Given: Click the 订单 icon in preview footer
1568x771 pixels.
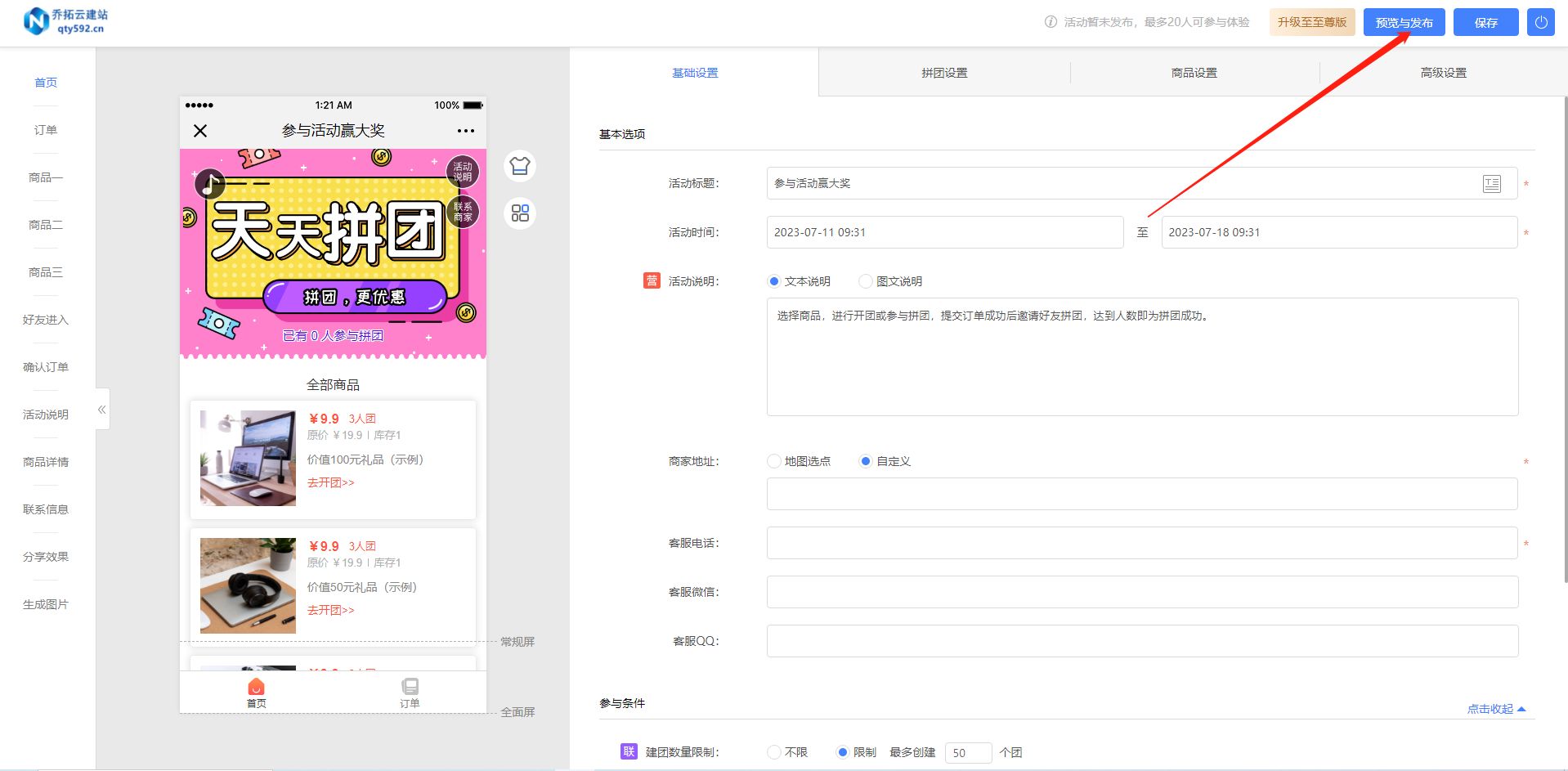Looking at the screenshot, I should 410,692.
